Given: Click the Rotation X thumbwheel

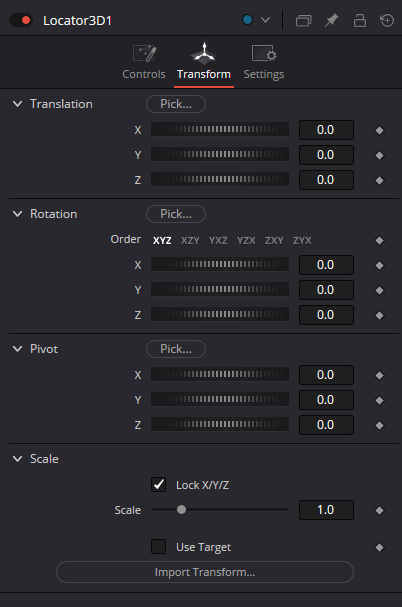Looking at the screenshot, I should pyautogui.click(x=220, y=264).
